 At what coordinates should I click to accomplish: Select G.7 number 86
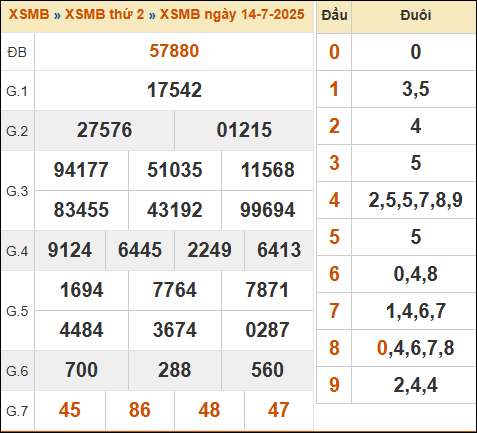pos(140,410)
